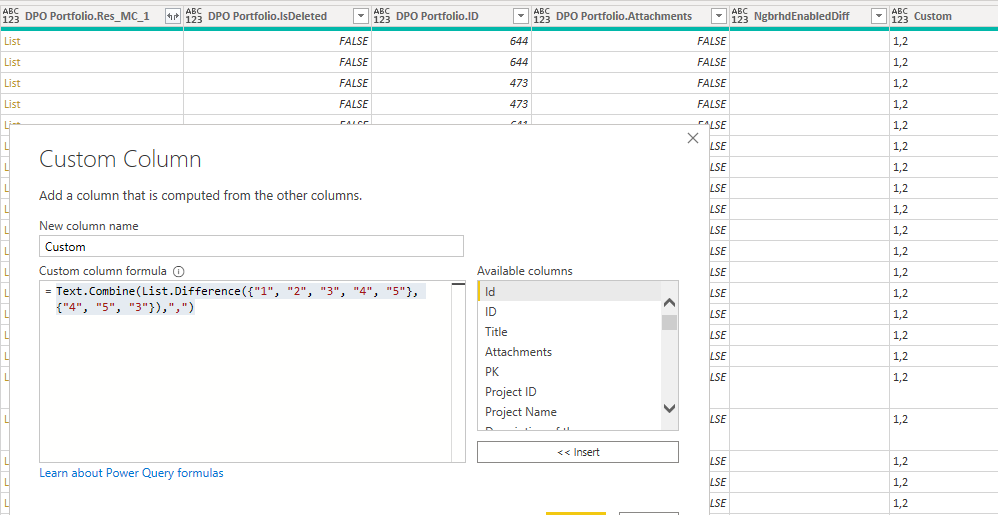Click data type icon of DPO Portfolio.Res_MC_1 column
Image resolution: width=998 pixels, height=515 pixels.
tap(11, 17)
